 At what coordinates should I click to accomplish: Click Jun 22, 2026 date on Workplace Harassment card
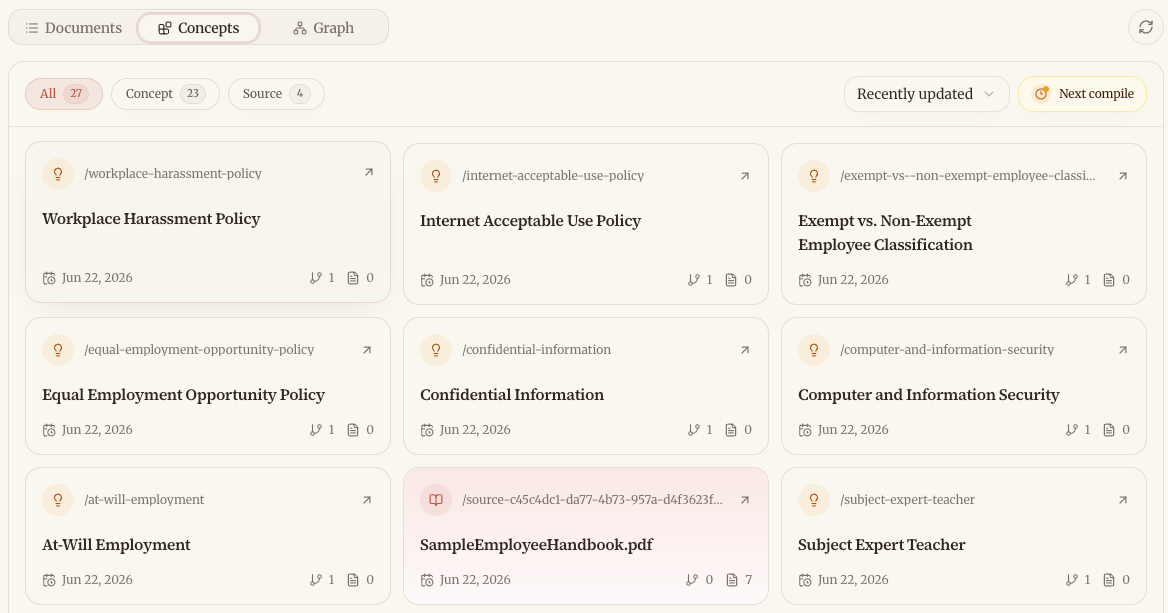(x=97, y=278)
